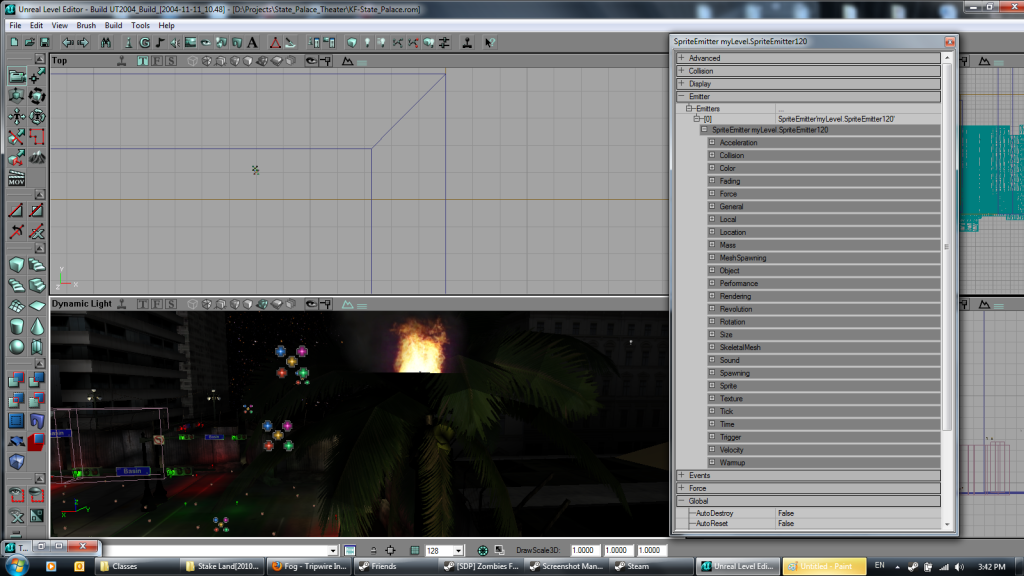1024x576 pixels.
Task: Open the Texture browser icon
Action: 190,43
